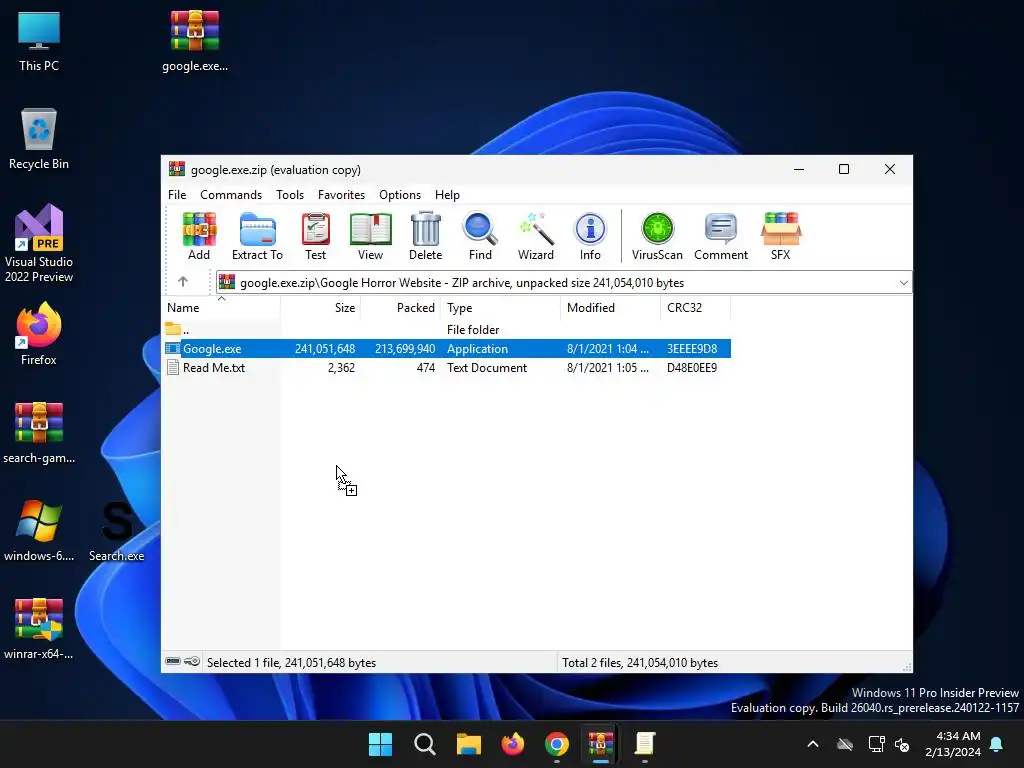Click status text 'Total 2 files'
1024x768 pixels.
[x=639, y=662]
